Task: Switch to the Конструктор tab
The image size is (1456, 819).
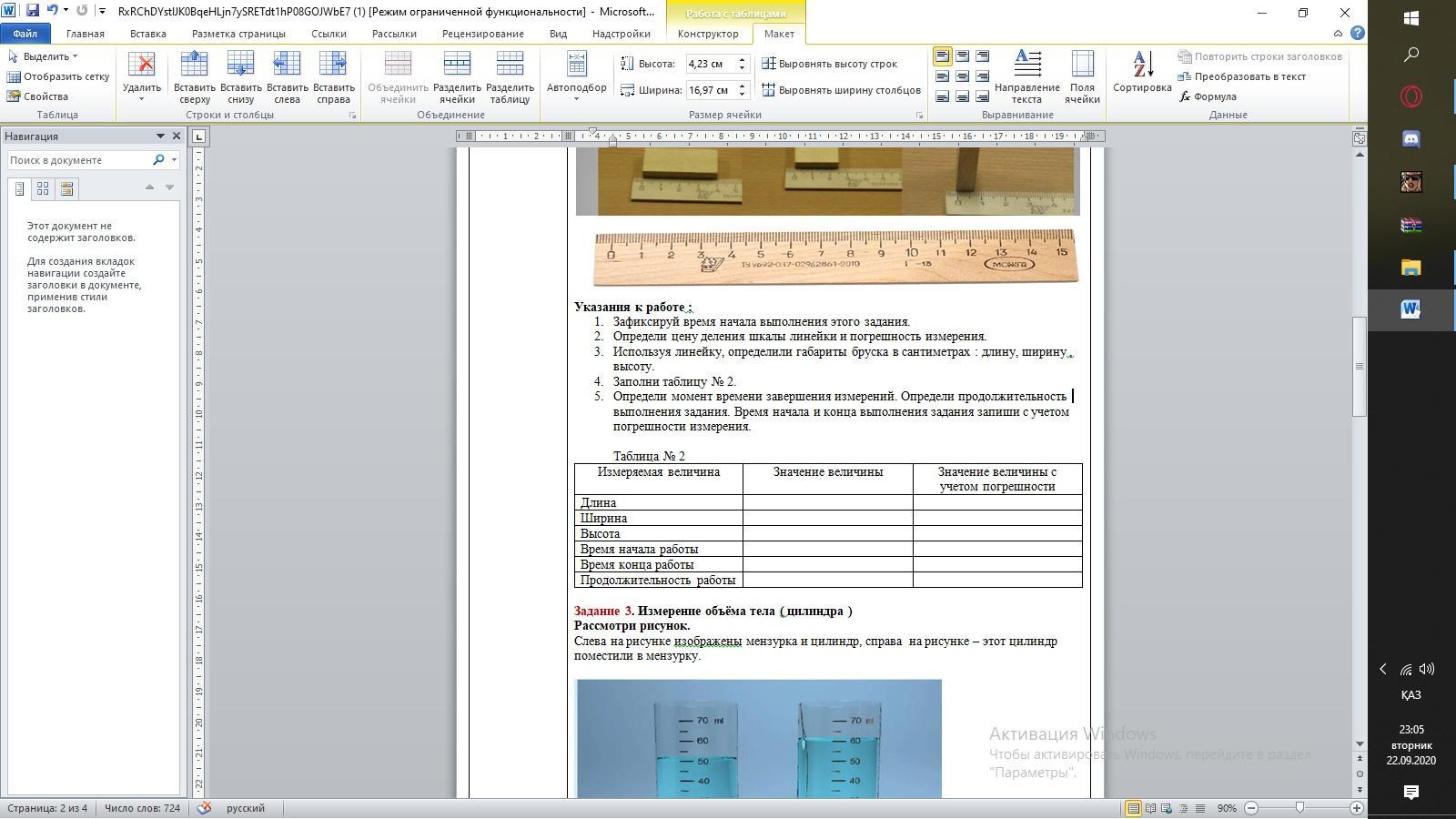Action: pos(708,34)
